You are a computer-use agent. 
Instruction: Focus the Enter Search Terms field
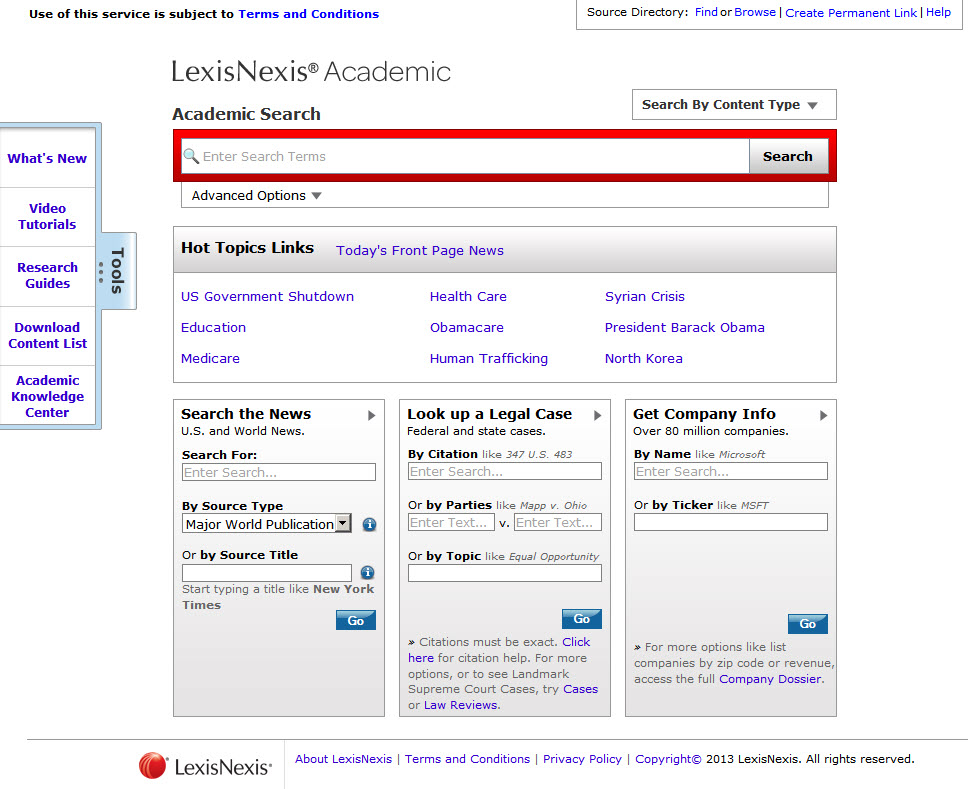pos(465,156)
